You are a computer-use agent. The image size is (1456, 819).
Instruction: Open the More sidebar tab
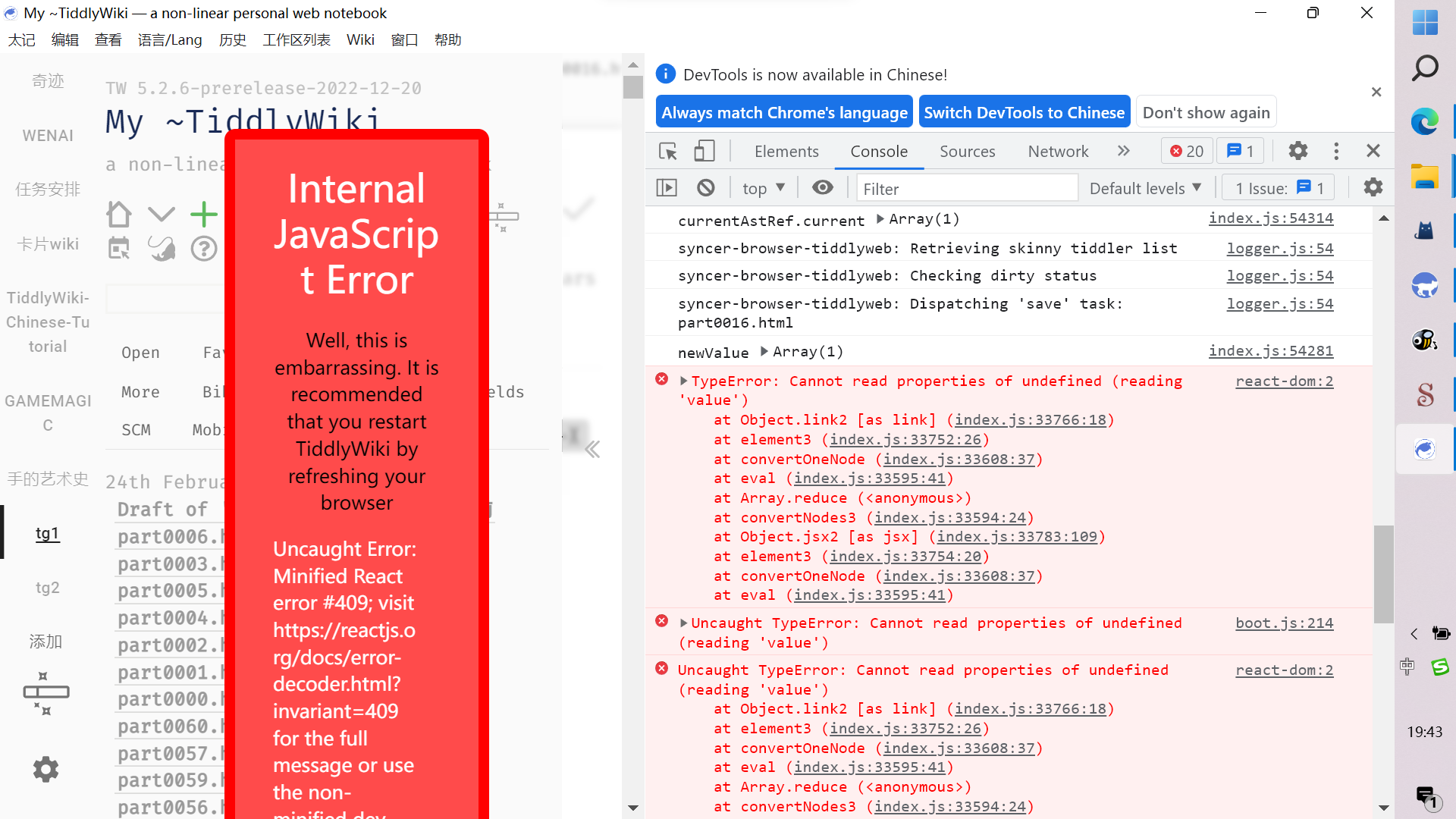140,392
